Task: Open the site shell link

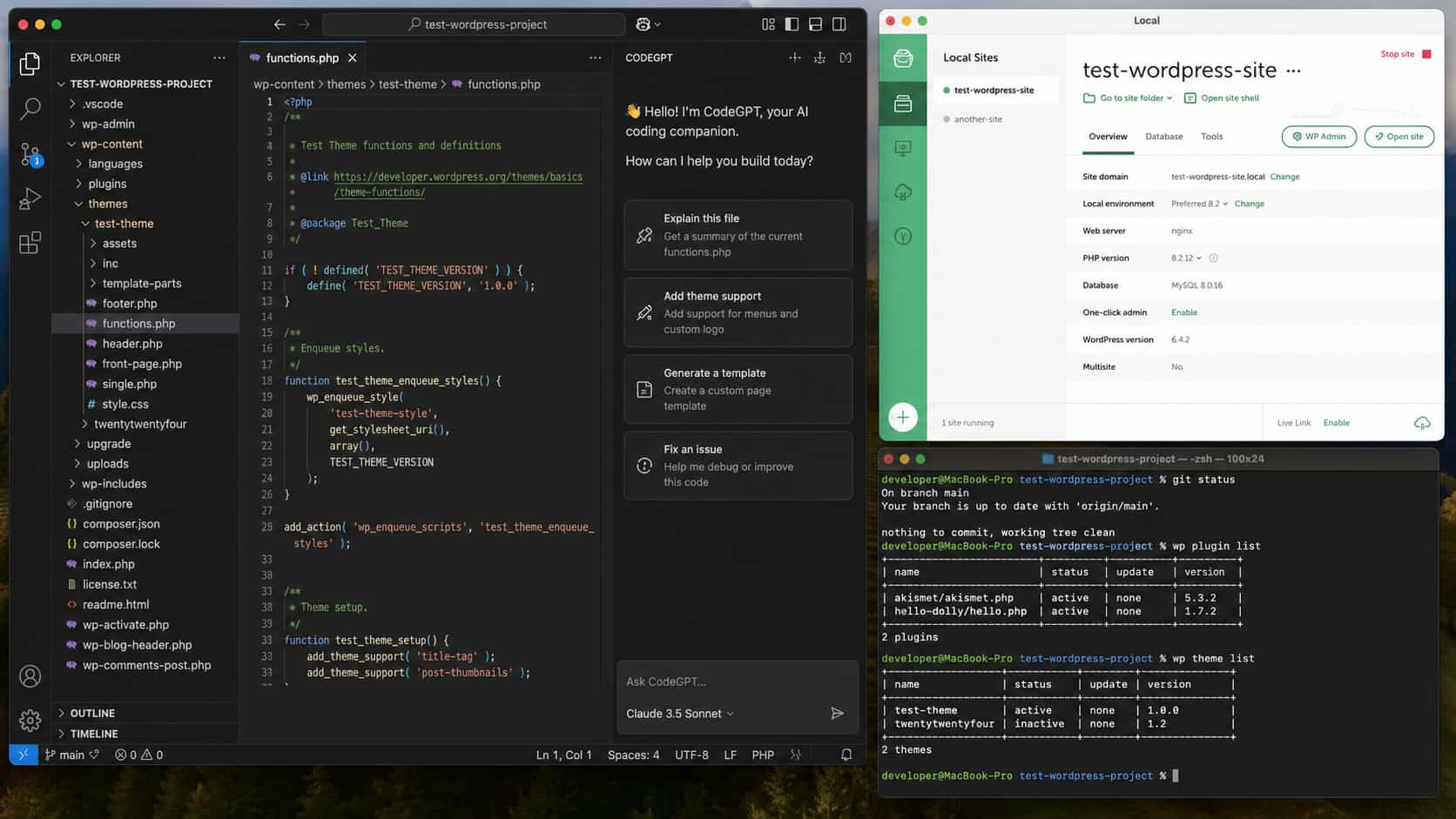Action: [x=1221, y=98]
